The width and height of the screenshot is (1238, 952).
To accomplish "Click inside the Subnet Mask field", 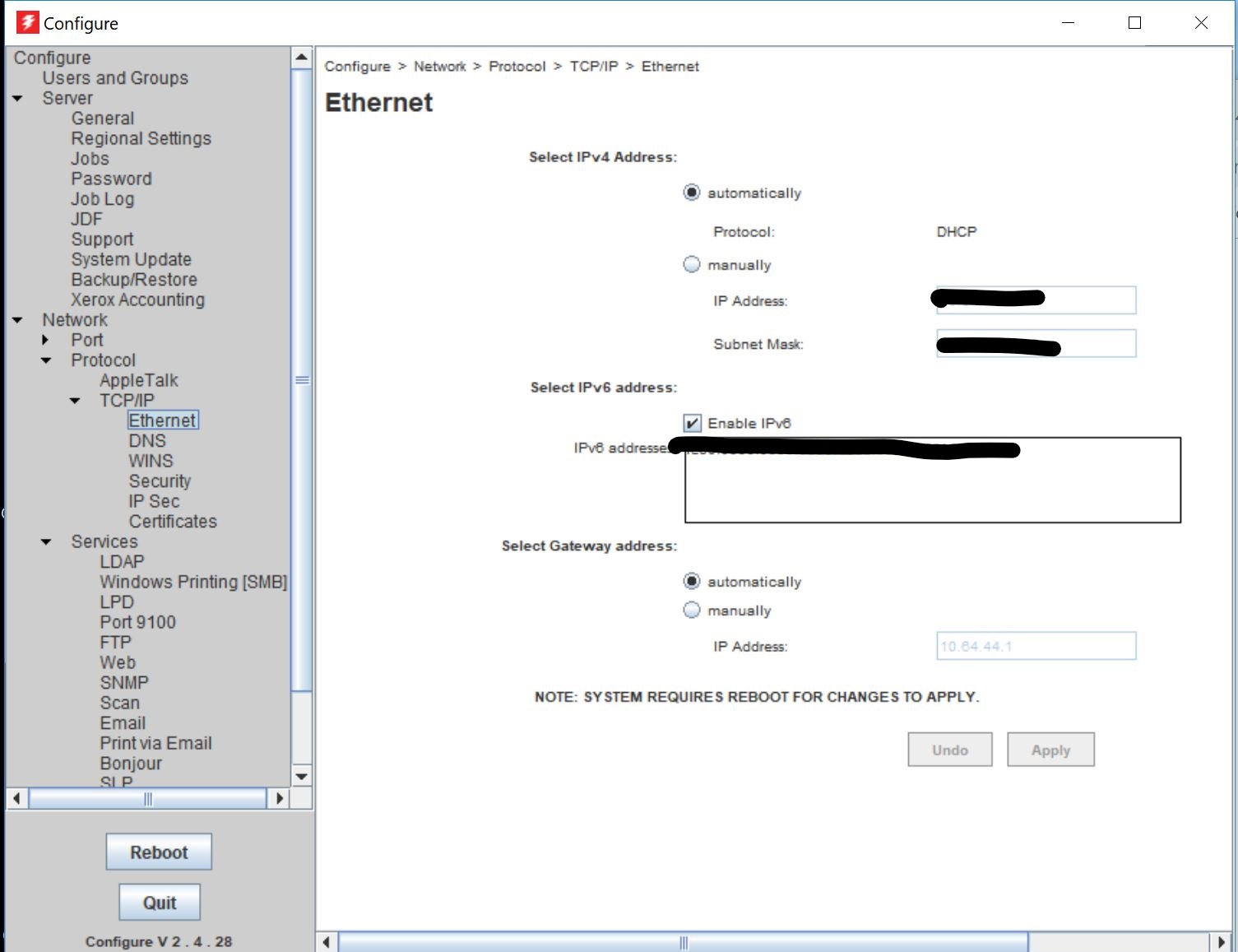I will point(1035,343).
